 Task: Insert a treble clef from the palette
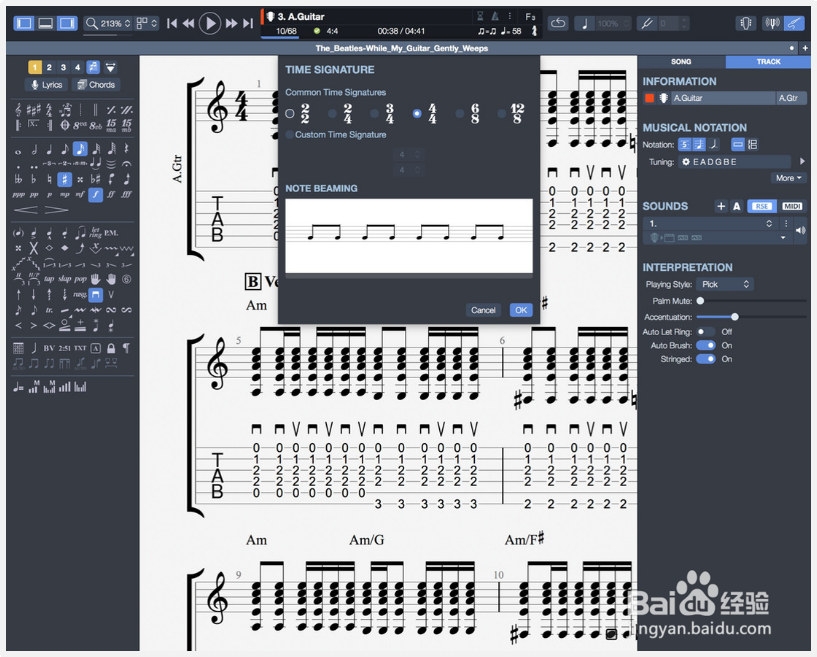[18, 110]
